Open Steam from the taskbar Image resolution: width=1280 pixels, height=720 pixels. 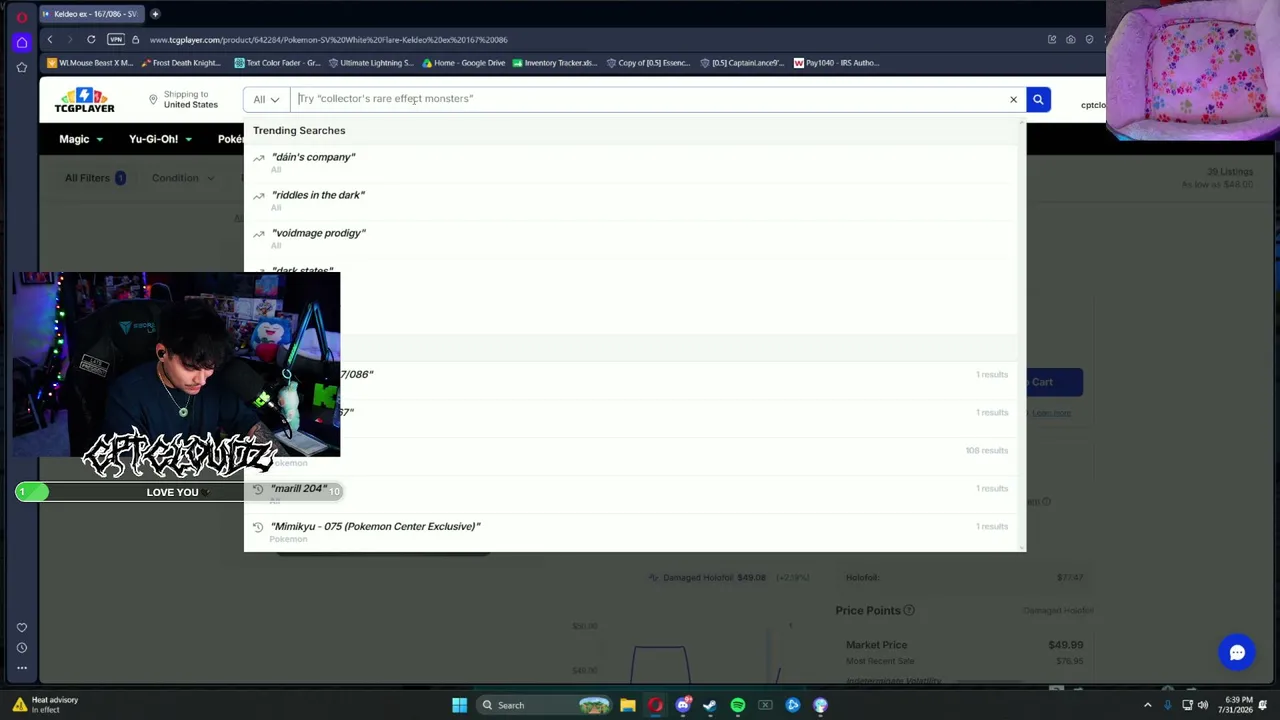[x=710, y=705]
